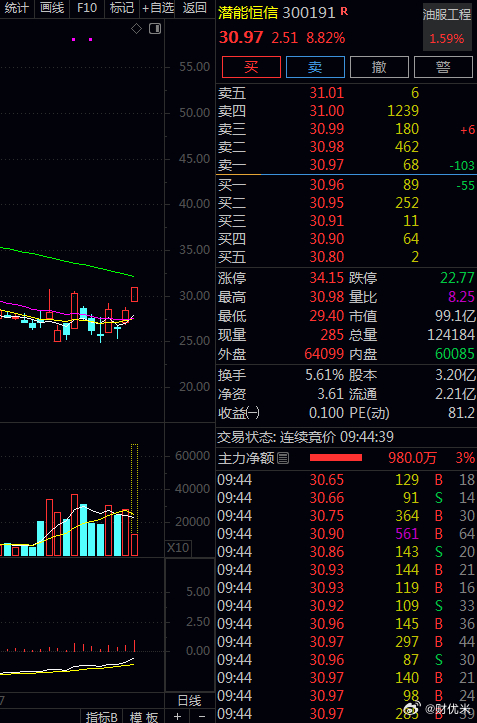Click the 跌停 value 22.77
The width and height of the screenshot is (477, 723).
[457, 278]
